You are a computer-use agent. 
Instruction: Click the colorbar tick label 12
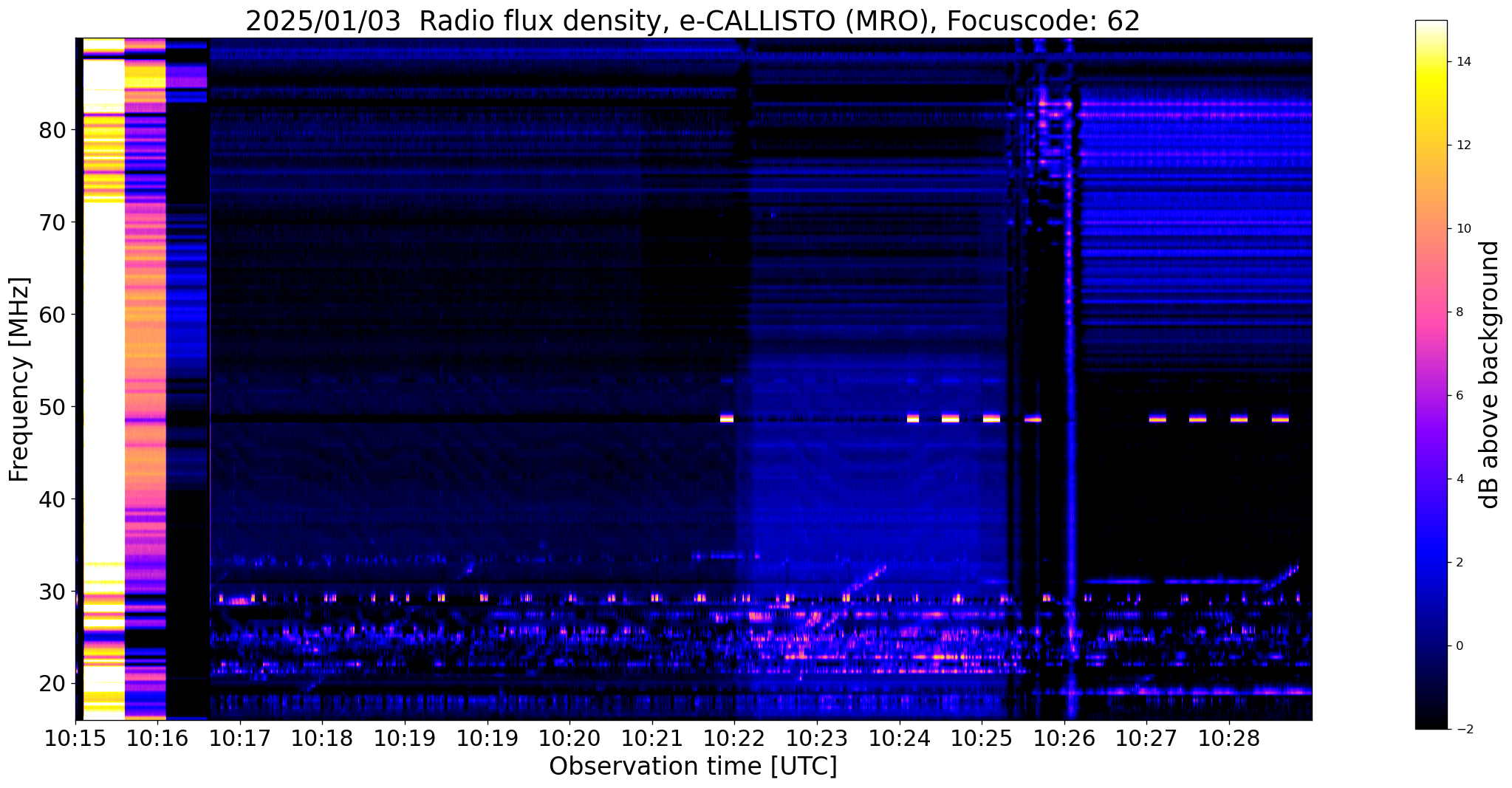[1463, 145]
